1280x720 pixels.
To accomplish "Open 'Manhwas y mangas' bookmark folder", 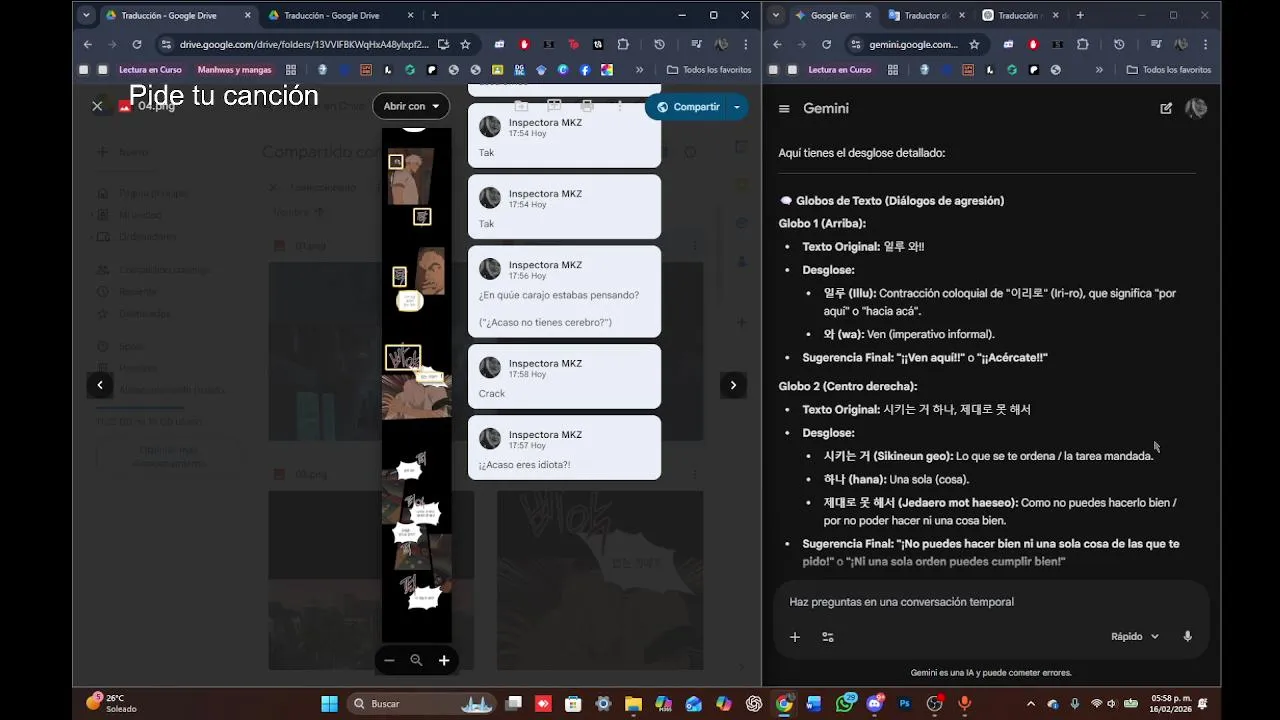I will point(235,70).
